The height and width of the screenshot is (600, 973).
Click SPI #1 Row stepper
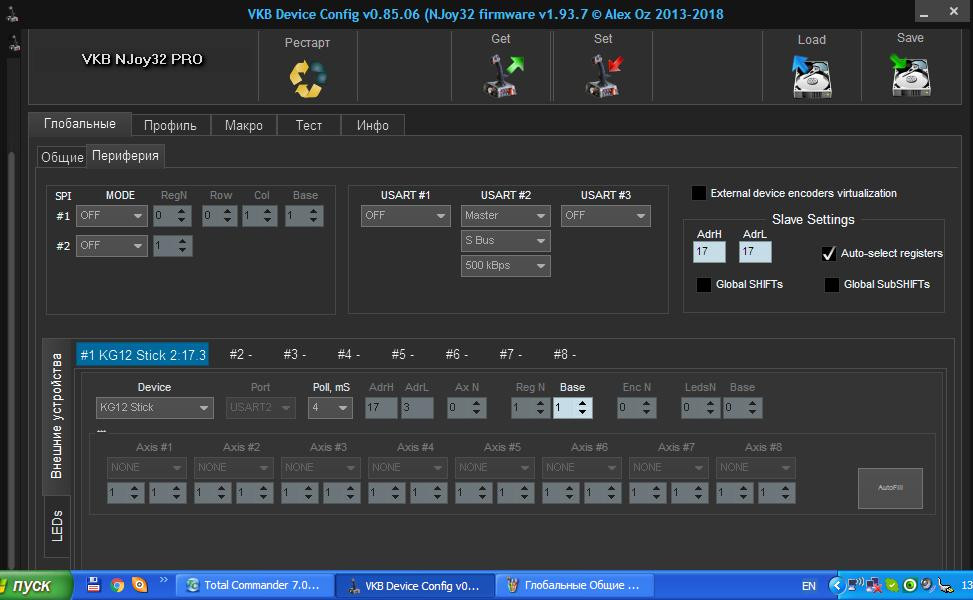pos(220,215)
